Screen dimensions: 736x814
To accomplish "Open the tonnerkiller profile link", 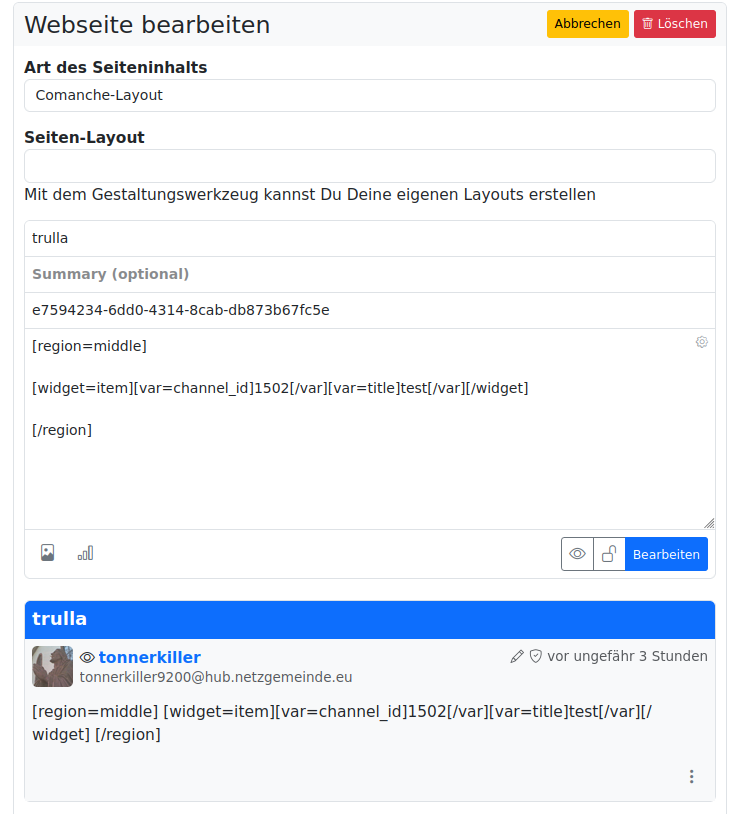I will click(x=149, y=658).
